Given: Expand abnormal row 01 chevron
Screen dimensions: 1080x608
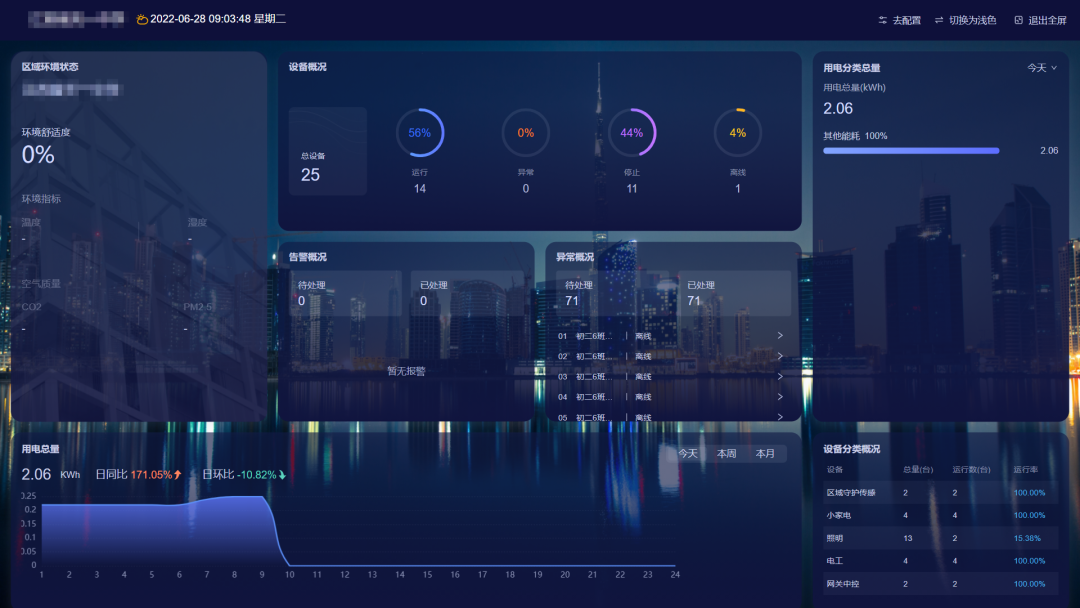Looking at the screenshot, I should [x=780, y=335].
